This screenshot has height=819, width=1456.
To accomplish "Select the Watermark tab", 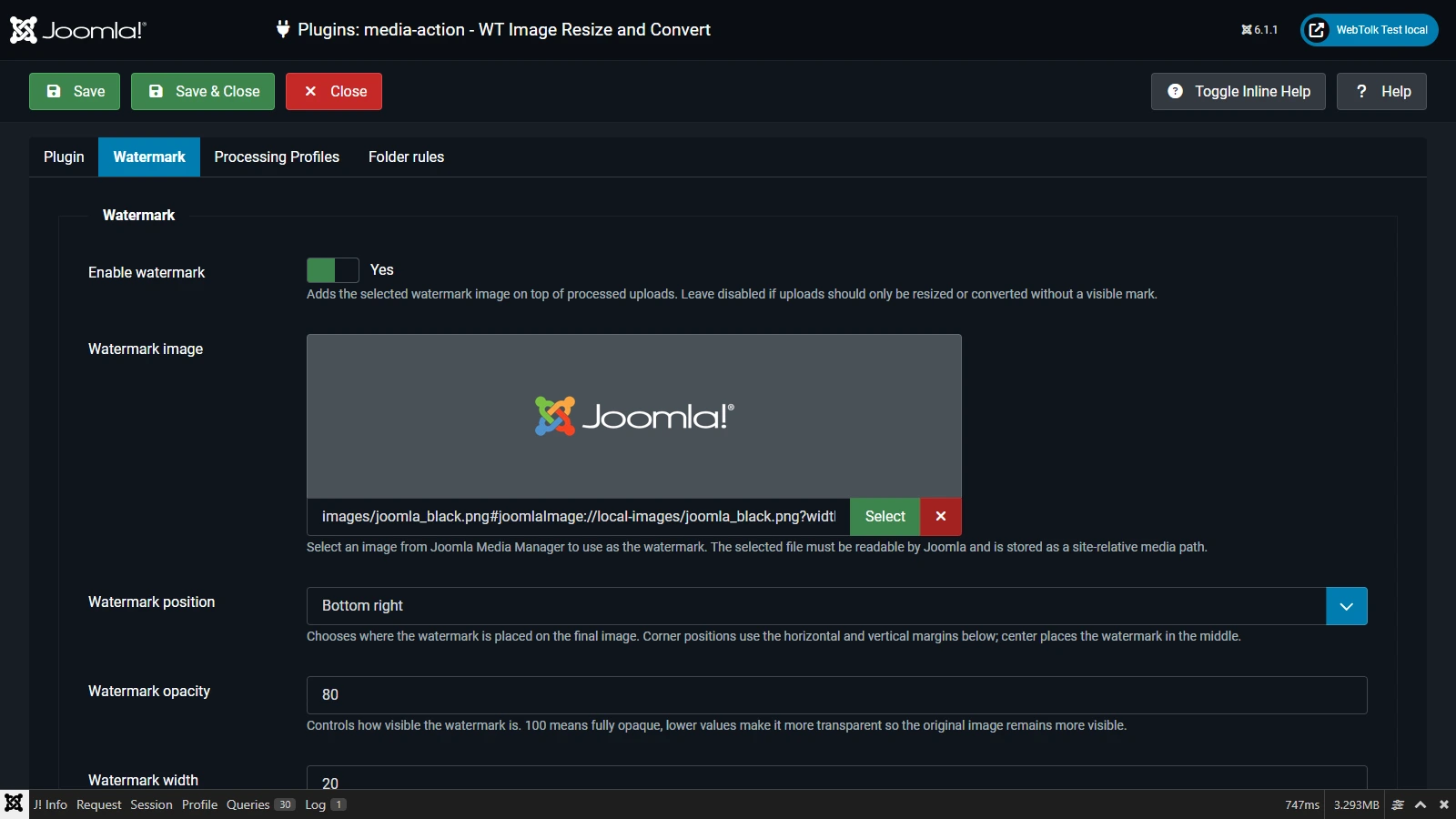I will tap(149, 157).
